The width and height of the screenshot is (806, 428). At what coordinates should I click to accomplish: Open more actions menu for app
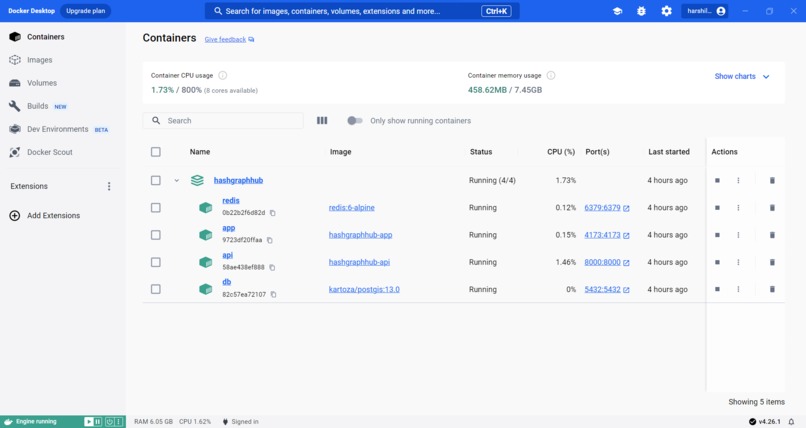pyautogui.click(x=738, y=235)
